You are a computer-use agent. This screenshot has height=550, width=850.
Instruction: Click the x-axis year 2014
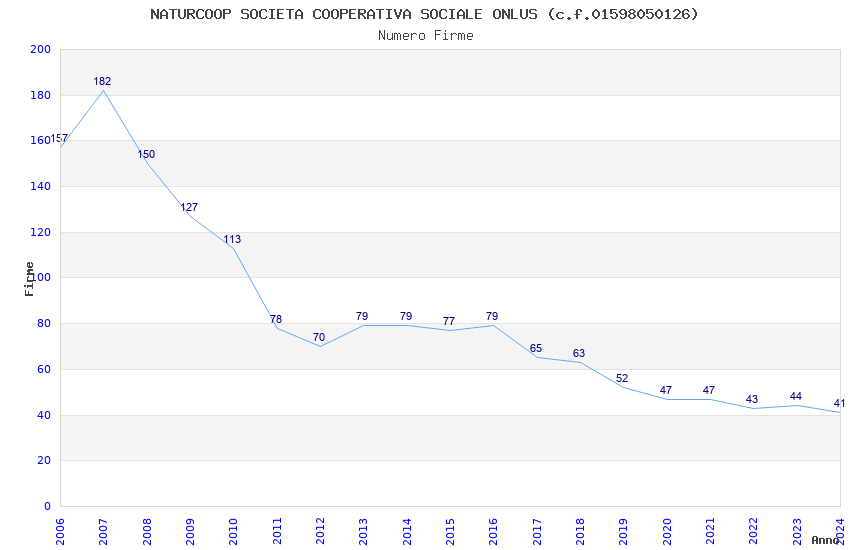tap(407, 532)
